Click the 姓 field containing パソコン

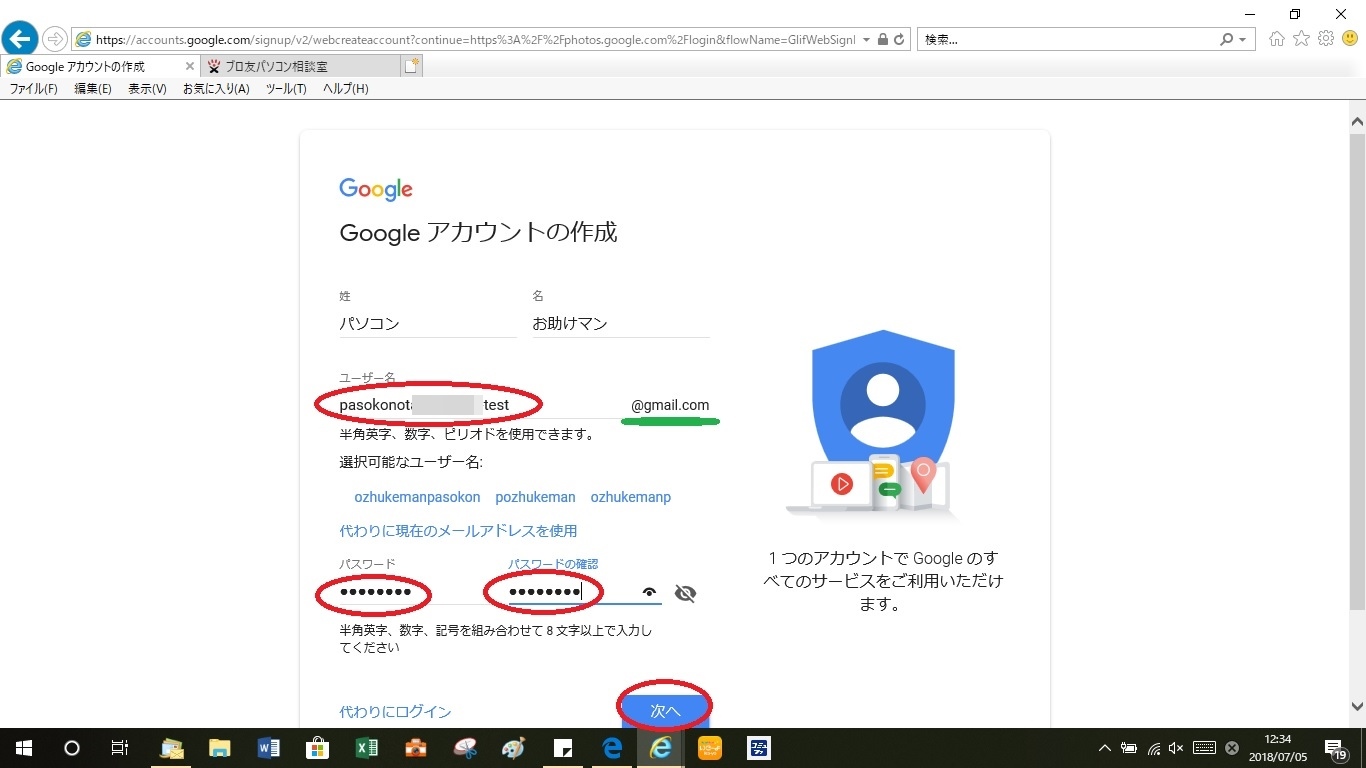[428, 324]
